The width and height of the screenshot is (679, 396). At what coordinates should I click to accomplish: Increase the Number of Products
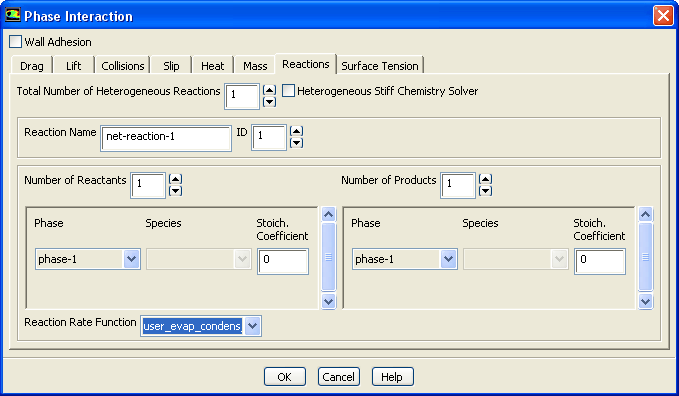pyautogui.click(x=485, y=179)
